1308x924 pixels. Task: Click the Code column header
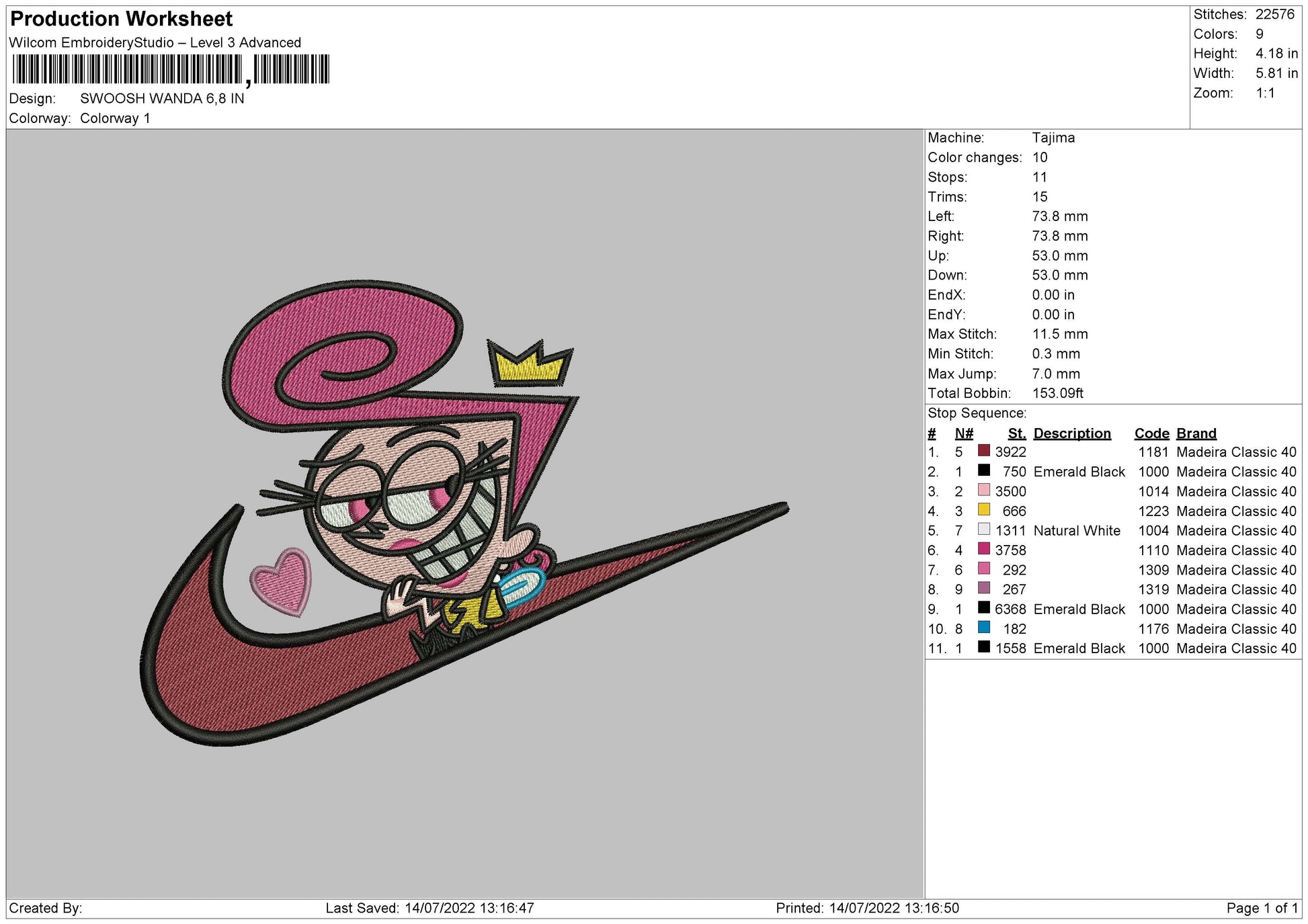(1151, 433)
